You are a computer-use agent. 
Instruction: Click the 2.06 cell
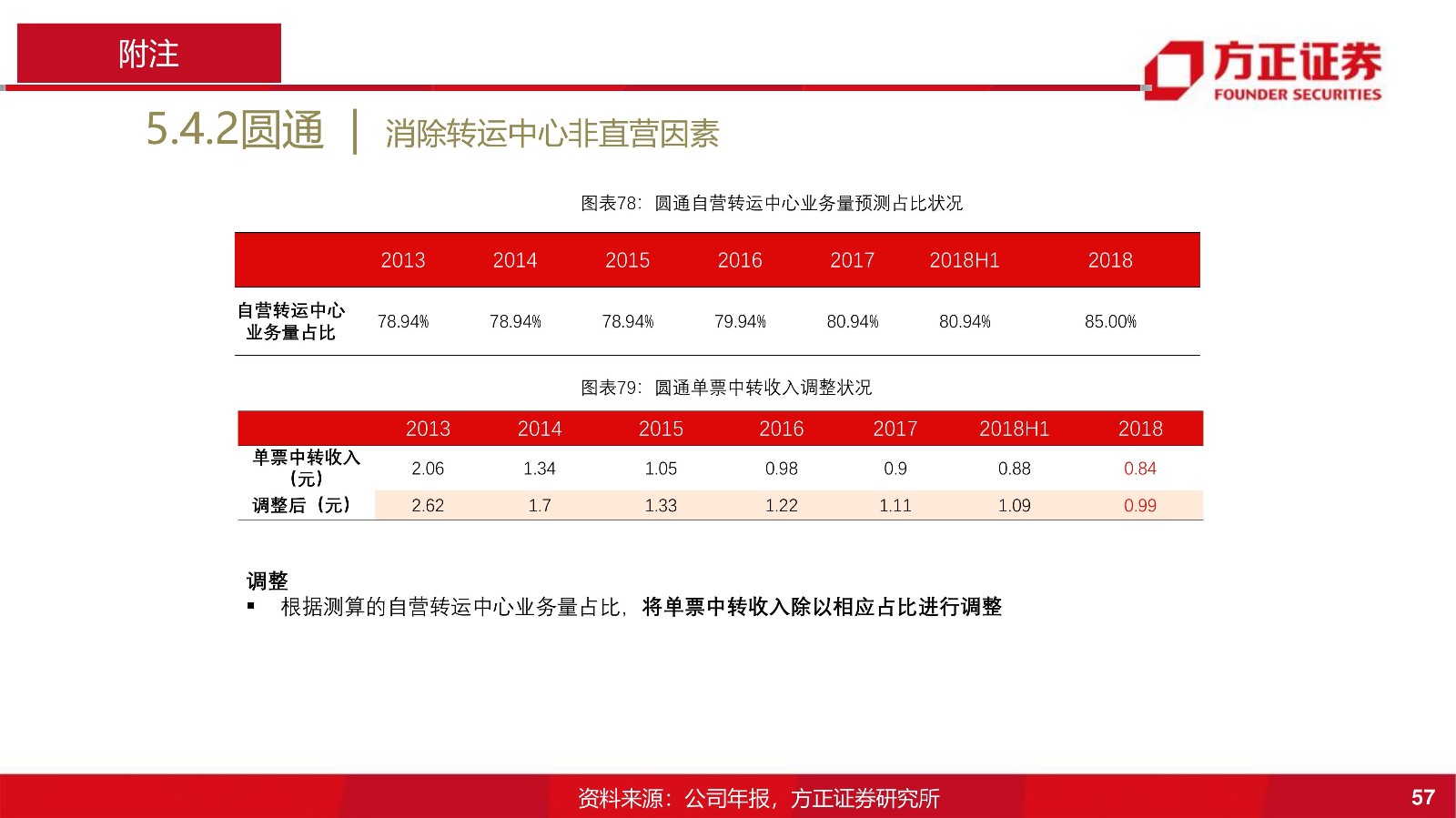pyautogui.click(x=428, y=469)
